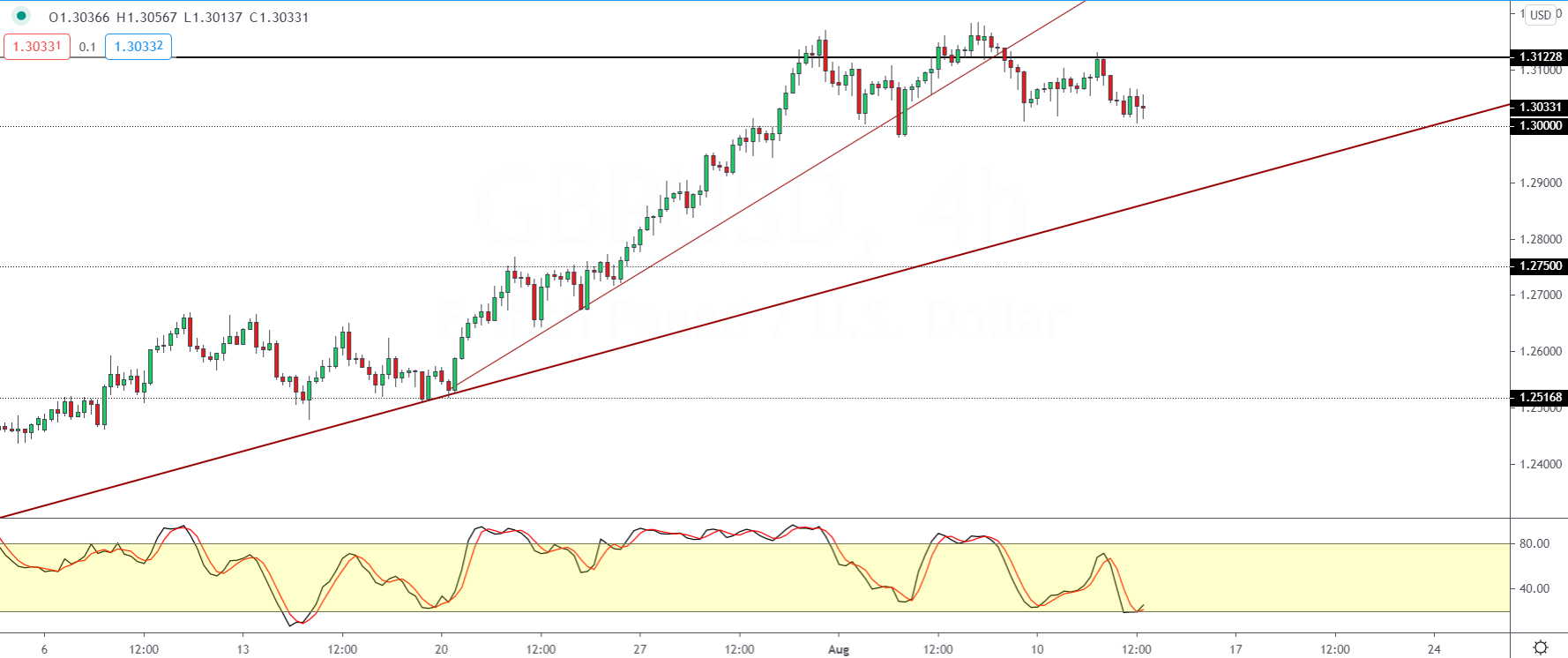Click the 13 date marker on time axis
The width and height of the screenshot is (1568, 658).
tap(243, 650)
